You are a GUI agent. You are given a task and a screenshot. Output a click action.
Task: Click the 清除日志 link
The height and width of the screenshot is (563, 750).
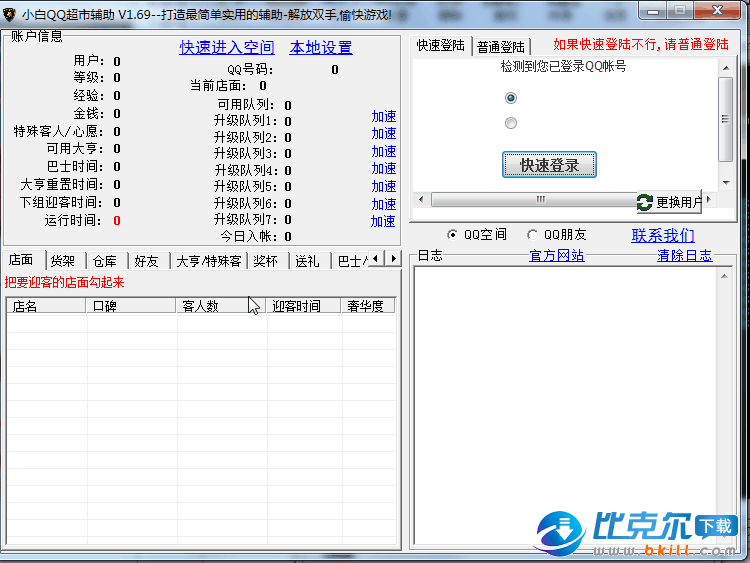click(684, 256)
